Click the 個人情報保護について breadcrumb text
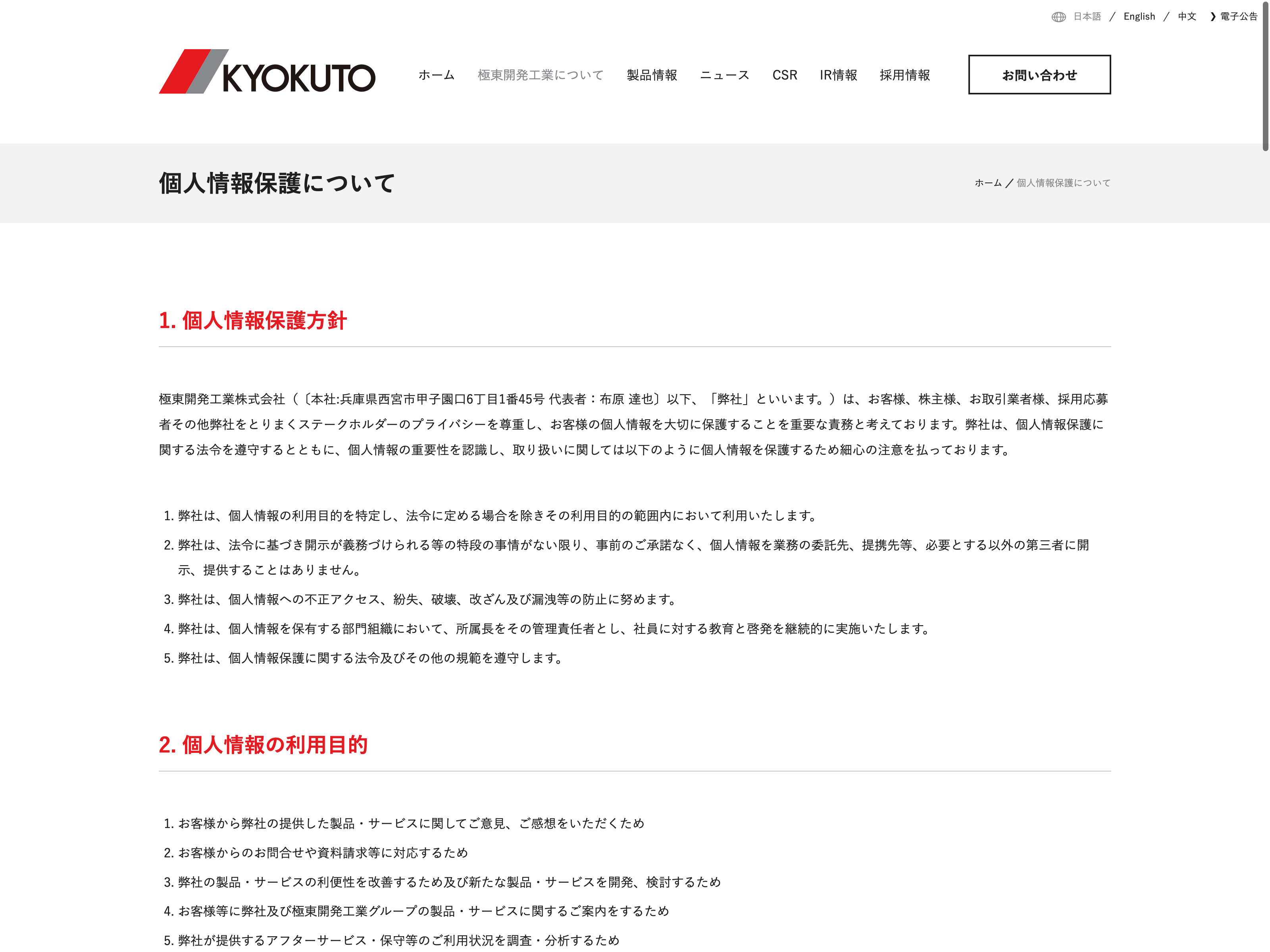 coord(1063,183)
